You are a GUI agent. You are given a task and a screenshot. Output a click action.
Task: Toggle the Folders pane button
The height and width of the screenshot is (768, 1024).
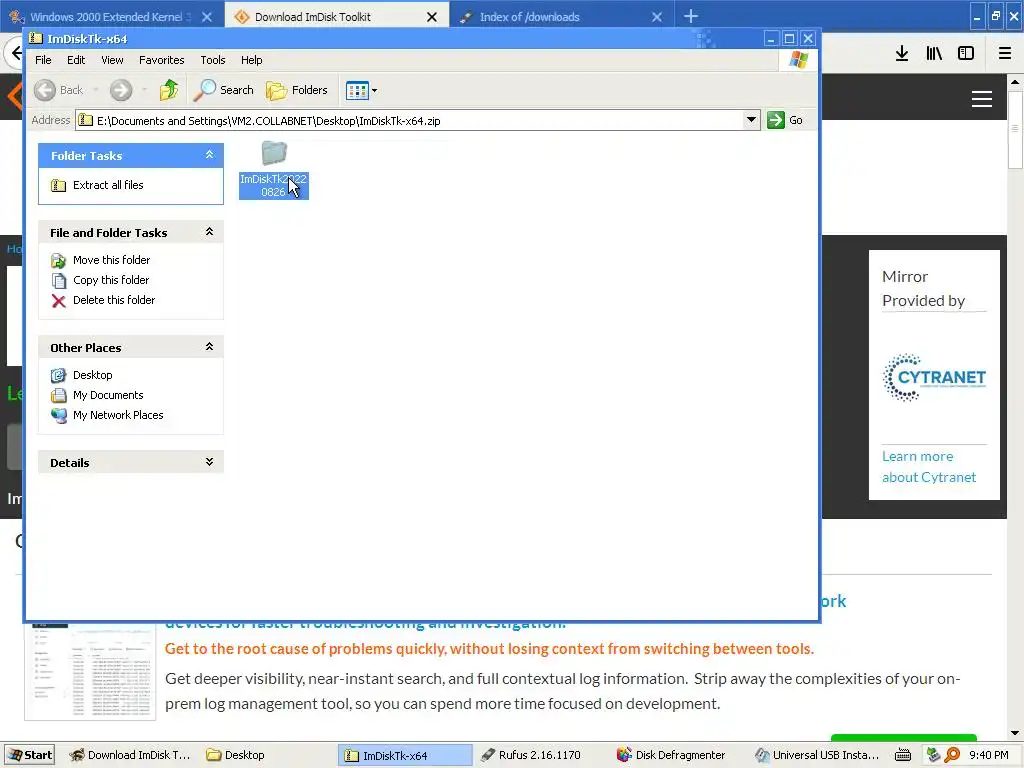(x=297, y=90)
